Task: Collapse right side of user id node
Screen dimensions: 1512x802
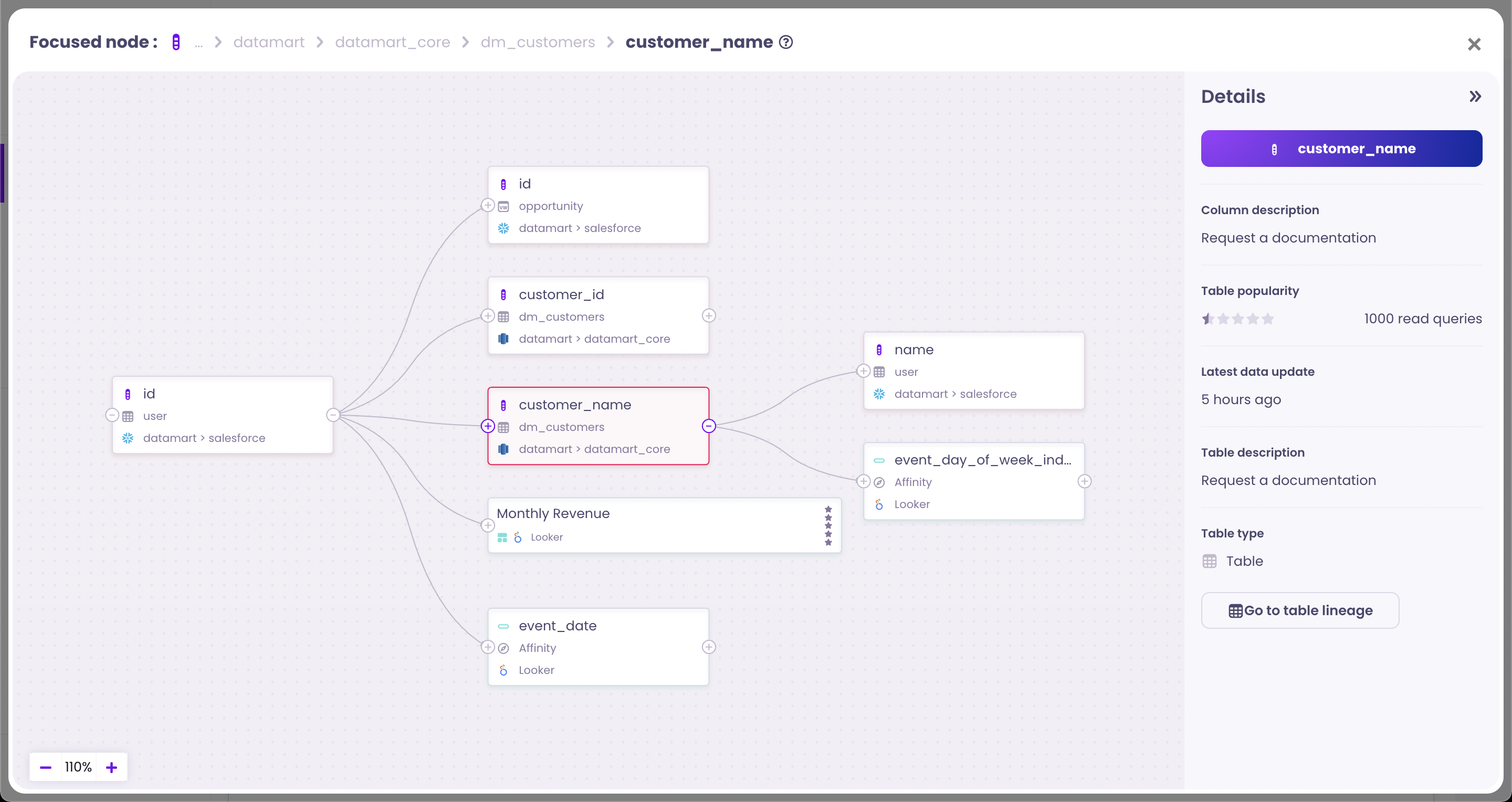Action: coord(333,415)
